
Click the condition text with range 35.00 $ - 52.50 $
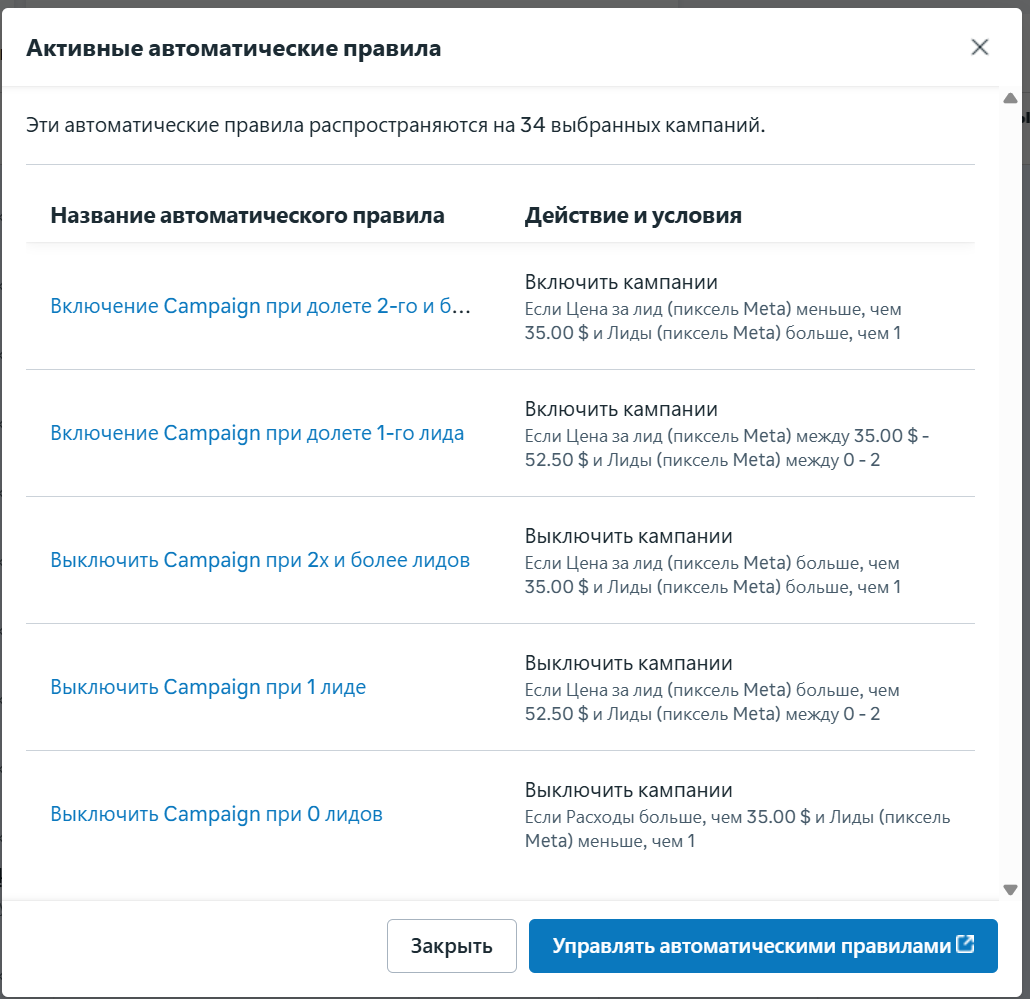tap(726, 448)
